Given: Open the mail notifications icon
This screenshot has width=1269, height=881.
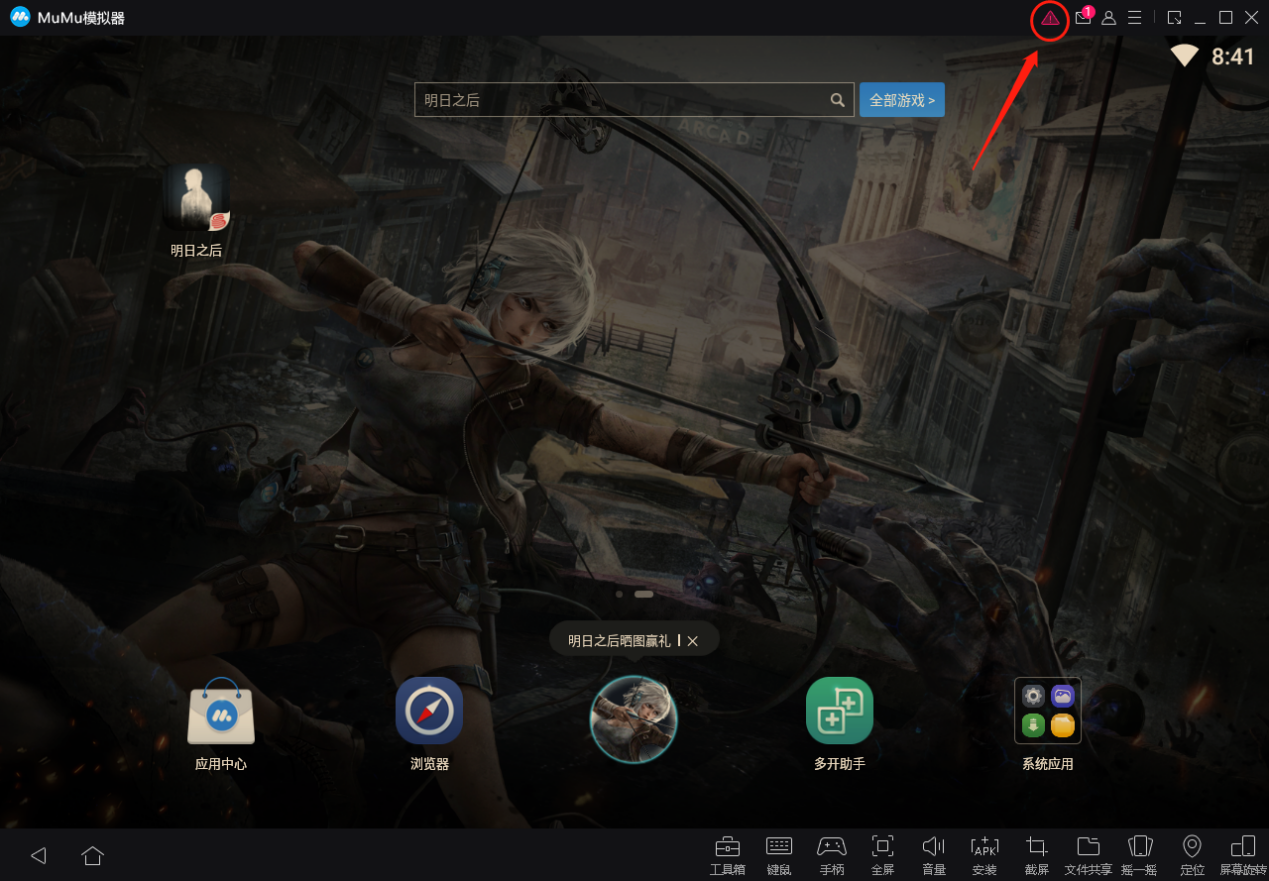Looking at the screenshot, I should pyautogui.click(x=1083, y=17).
